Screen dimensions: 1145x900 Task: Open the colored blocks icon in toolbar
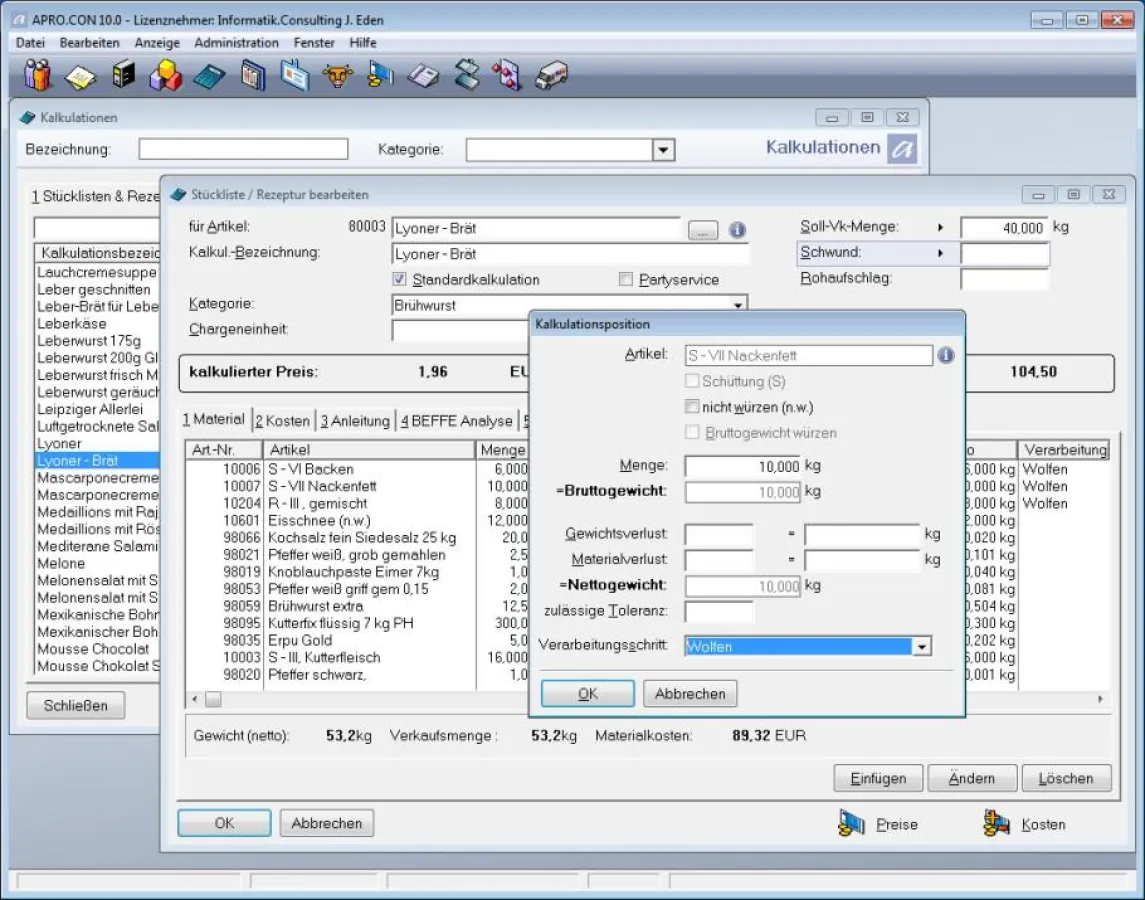point(165,76)
